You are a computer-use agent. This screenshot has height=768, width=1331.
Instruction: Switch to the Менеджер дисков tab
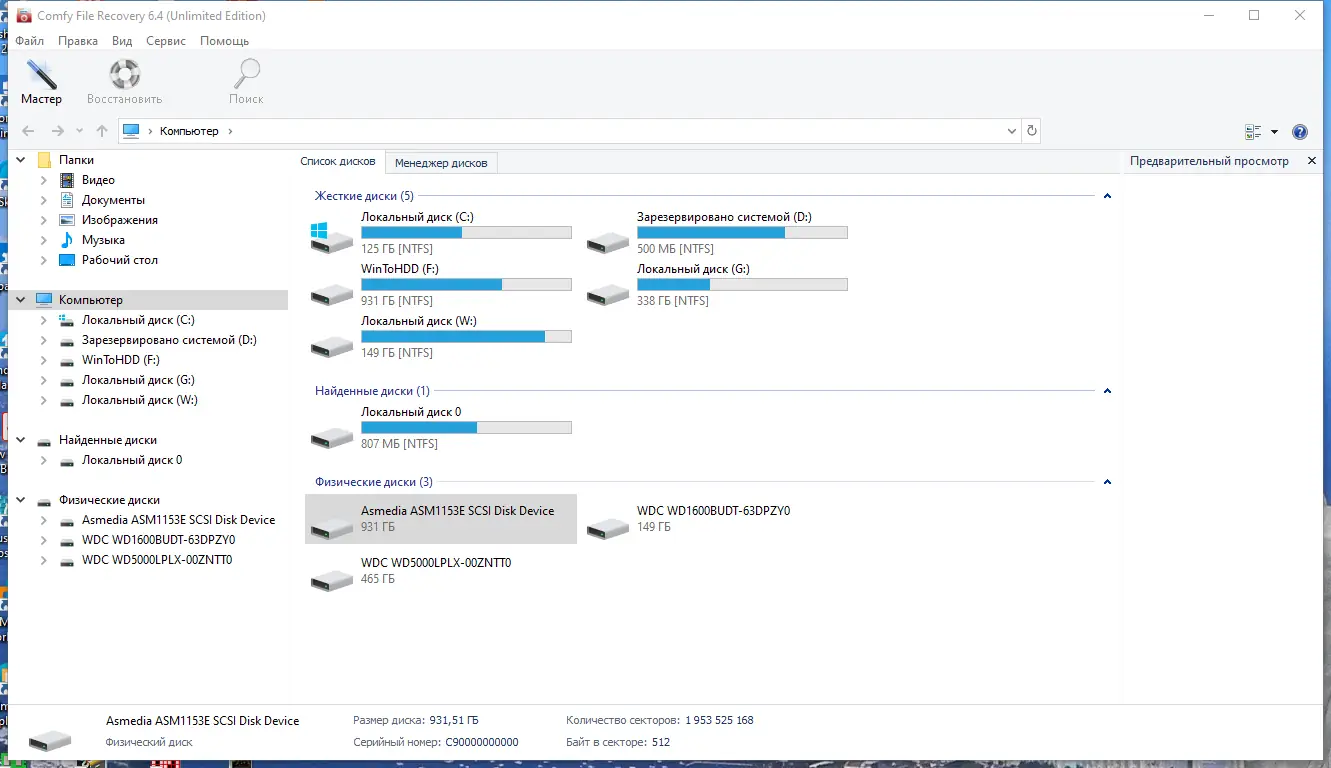441,162
